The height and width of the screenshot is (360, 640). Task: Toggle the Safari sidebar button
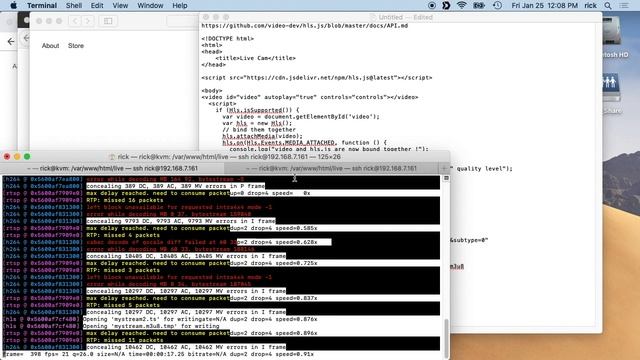pyautogui.click(x=108, y=21)
